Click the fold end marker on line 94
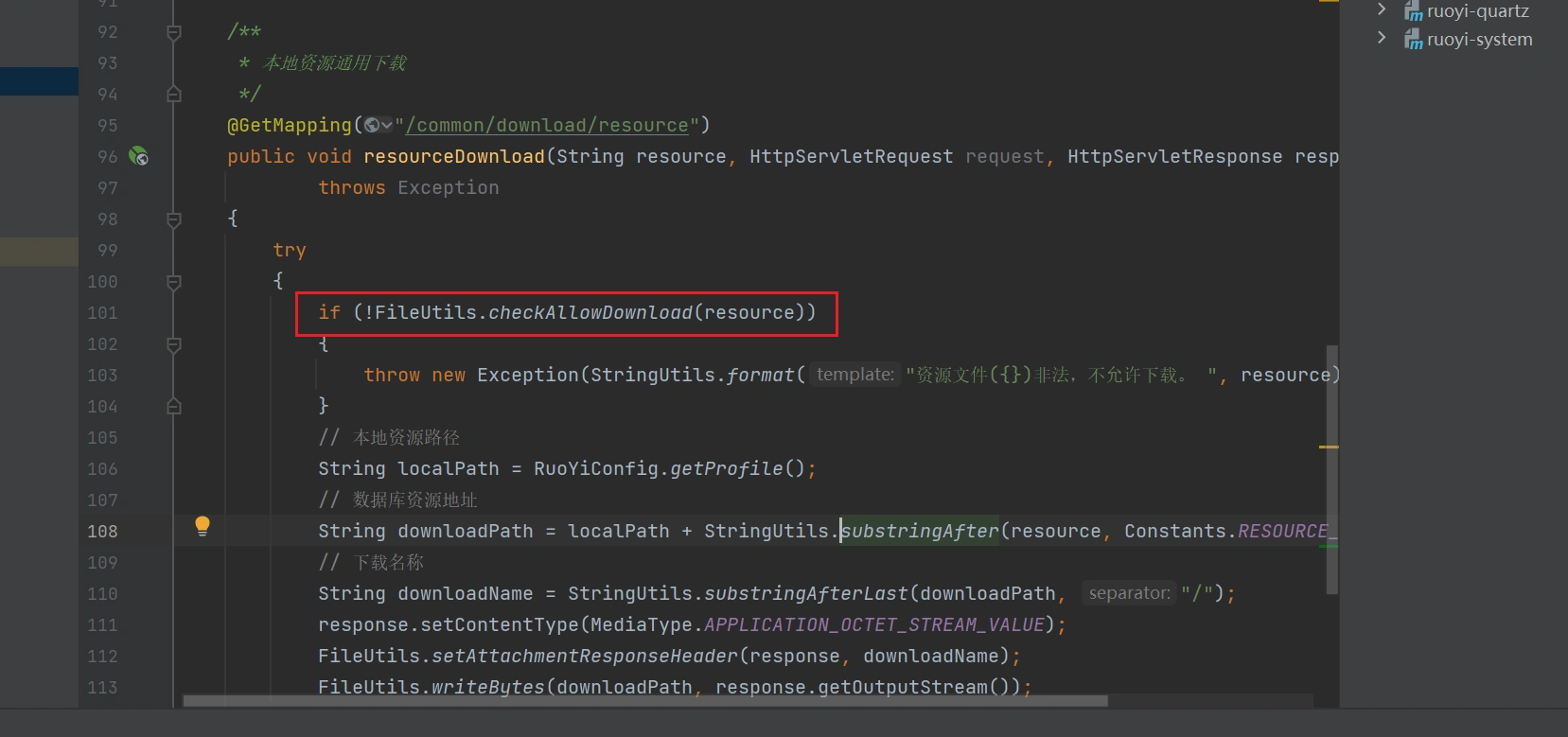 [174, 94]
